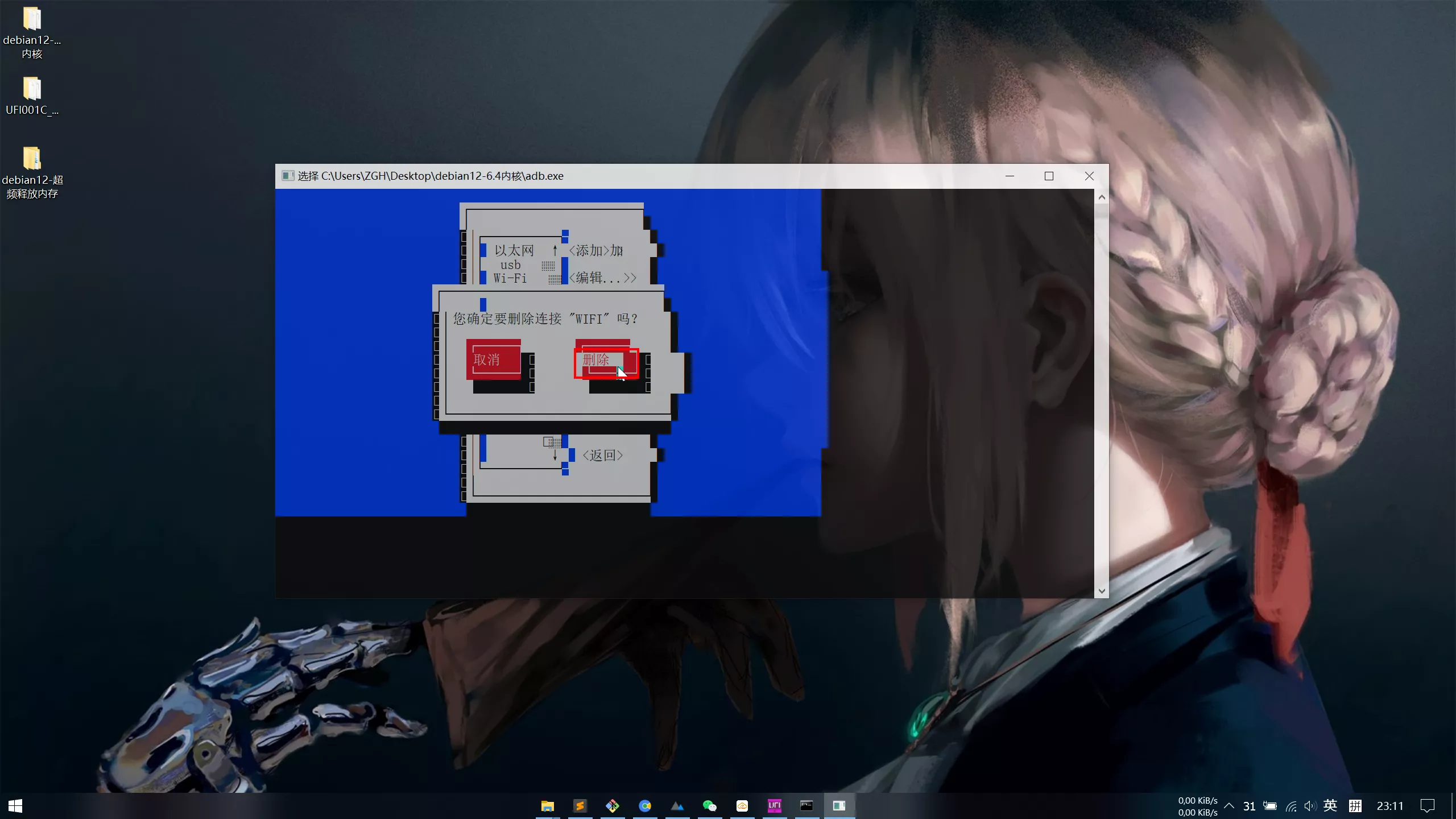Viewport: 1456px width, 819px height.
Task: Switch to command prompt taskbar icon
Action: tap(806, 805)
